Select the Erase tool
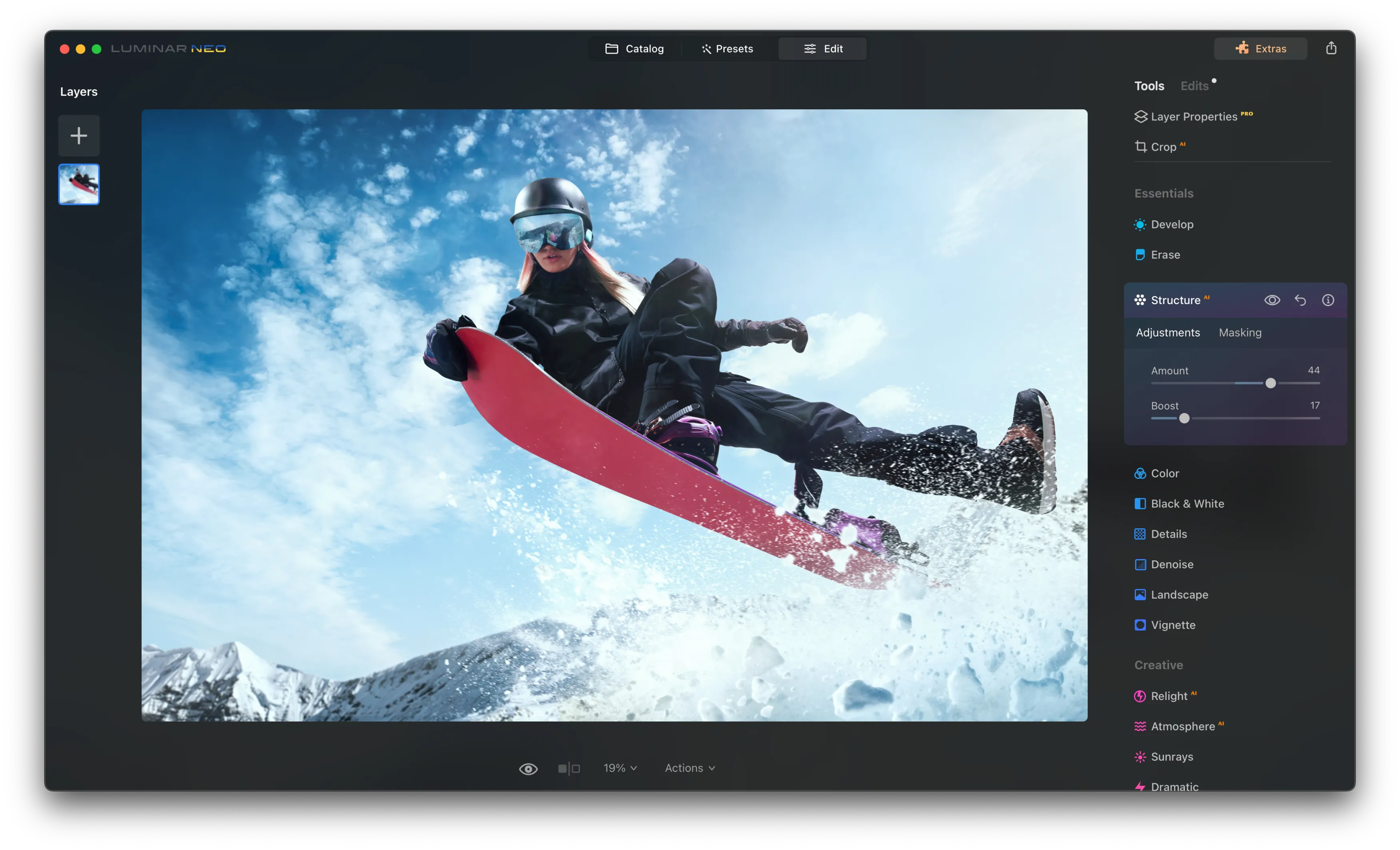 coord(1165,255)
